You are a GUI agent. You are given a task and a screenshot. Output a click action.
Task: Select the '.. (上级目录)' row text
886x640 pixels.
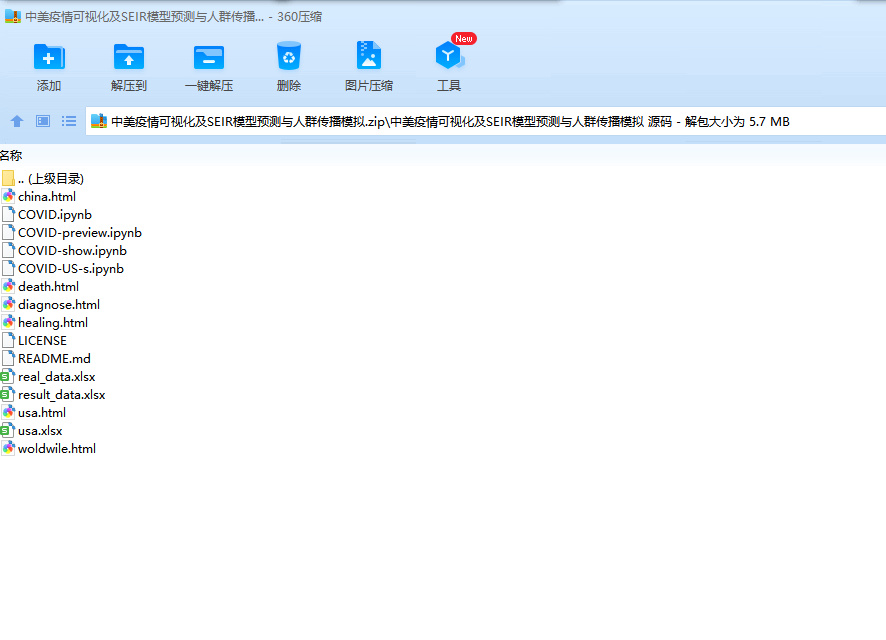point(51,178)
